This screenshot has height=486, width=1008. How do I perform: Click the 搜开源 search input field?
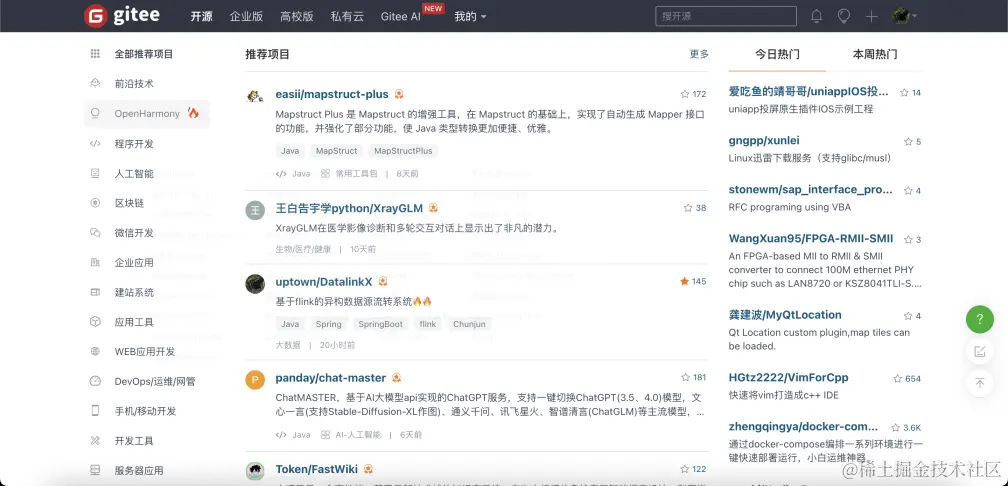[726, 16]
